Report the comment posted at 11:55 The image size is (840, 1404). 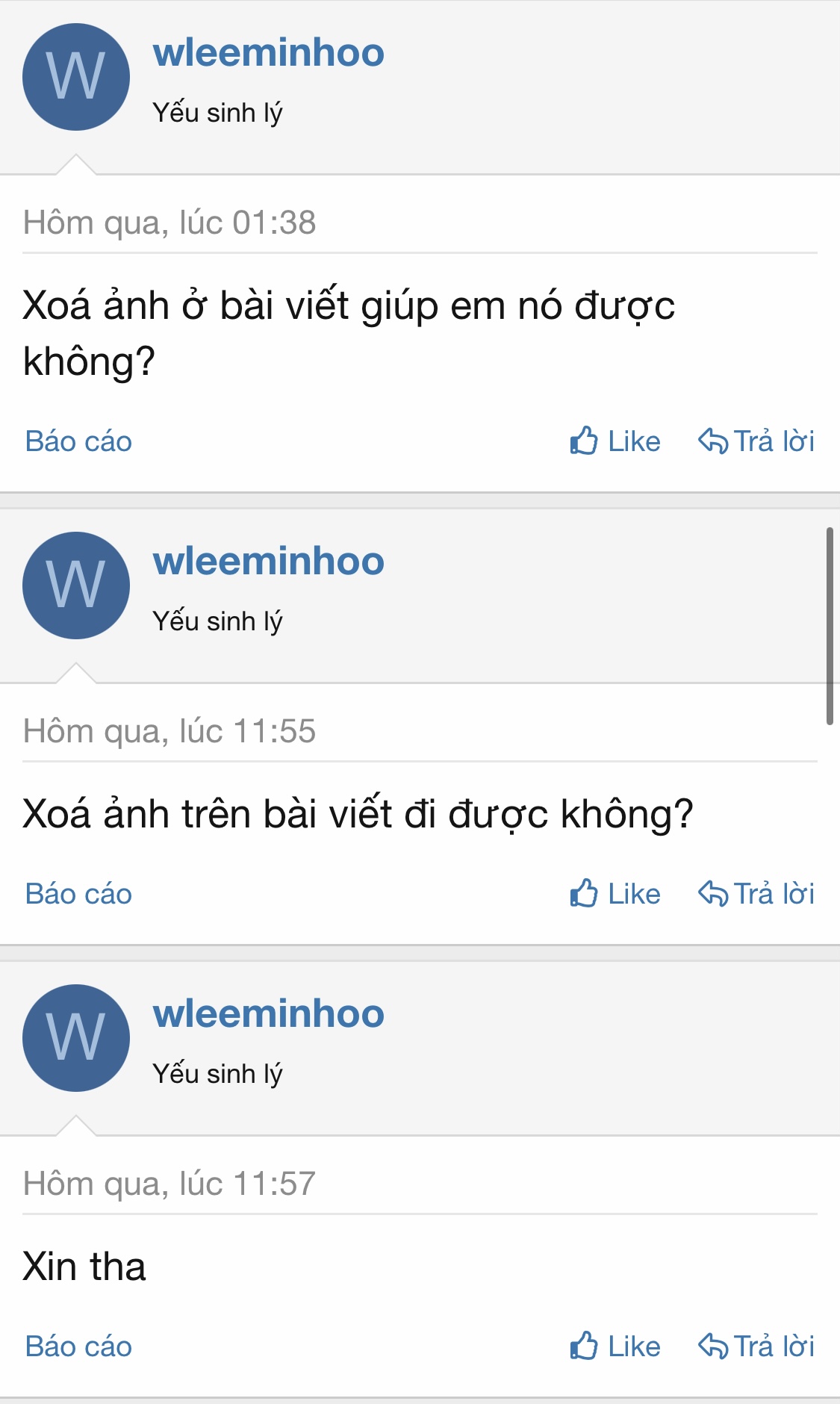[78, 894]
